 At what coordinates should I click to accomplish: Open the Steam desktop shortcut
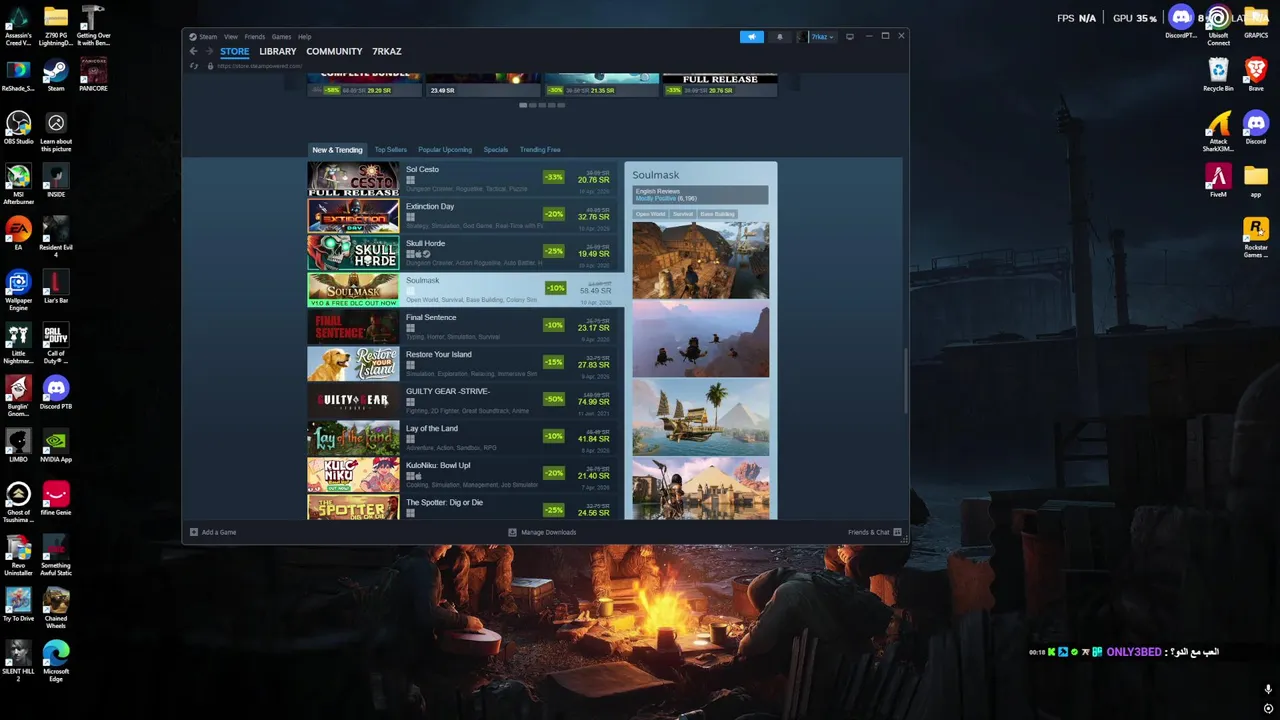56,75
